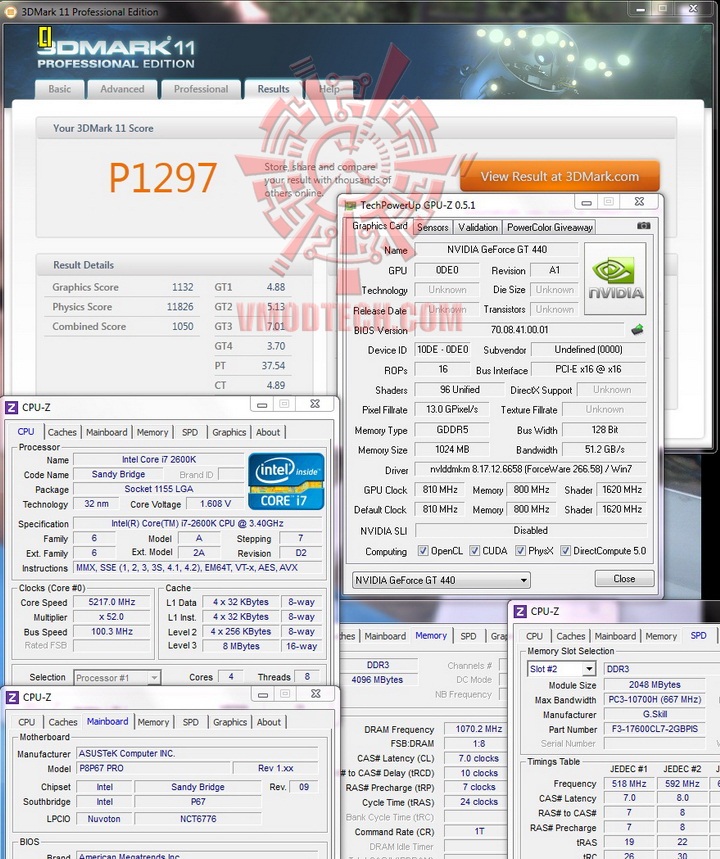
Task: Open SPD tab in CPU-Z Mainboard window
Action: coord(191,722)
